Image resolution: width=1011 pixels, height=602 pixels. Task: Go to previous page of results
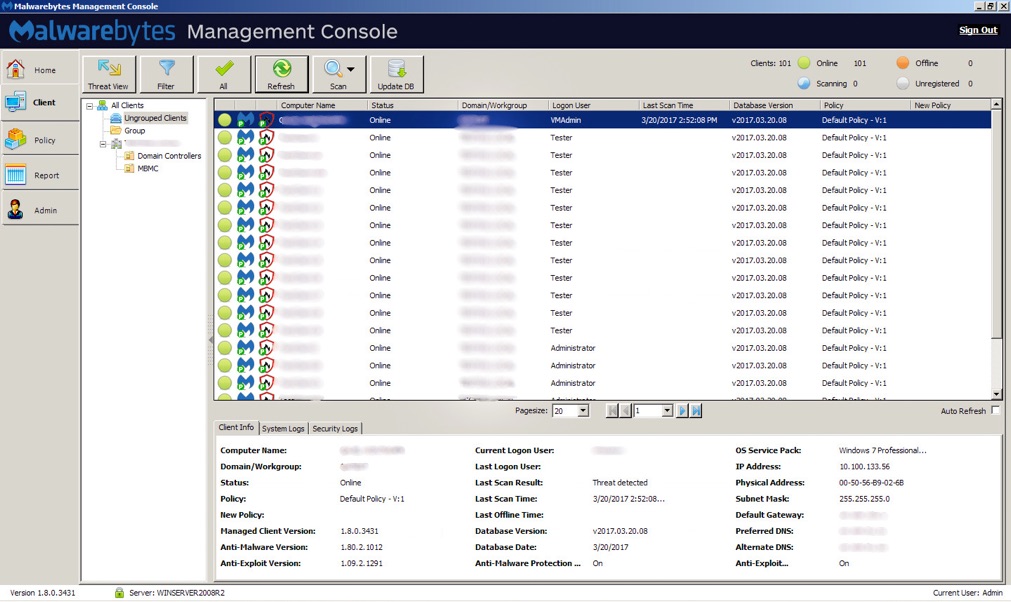tap(625, 411)
